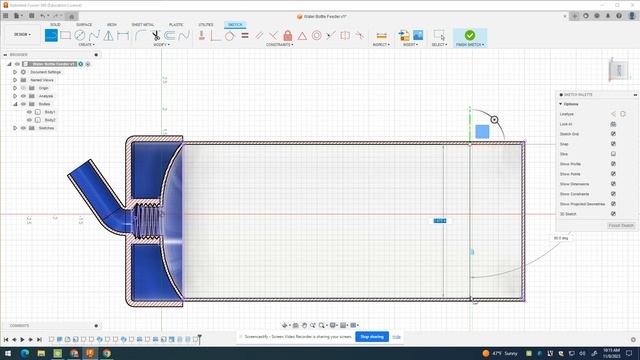This screenshot has height=360, width=640.
Task: Open the Constraints dropdown menu
Action: (280, 44)
